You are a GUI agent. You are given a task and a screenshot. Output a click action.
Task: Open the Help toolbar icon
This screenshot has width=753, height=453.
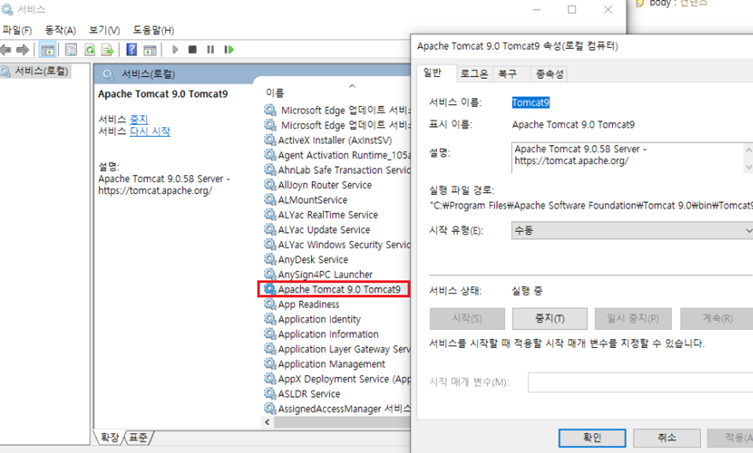[x=131, y=49]
